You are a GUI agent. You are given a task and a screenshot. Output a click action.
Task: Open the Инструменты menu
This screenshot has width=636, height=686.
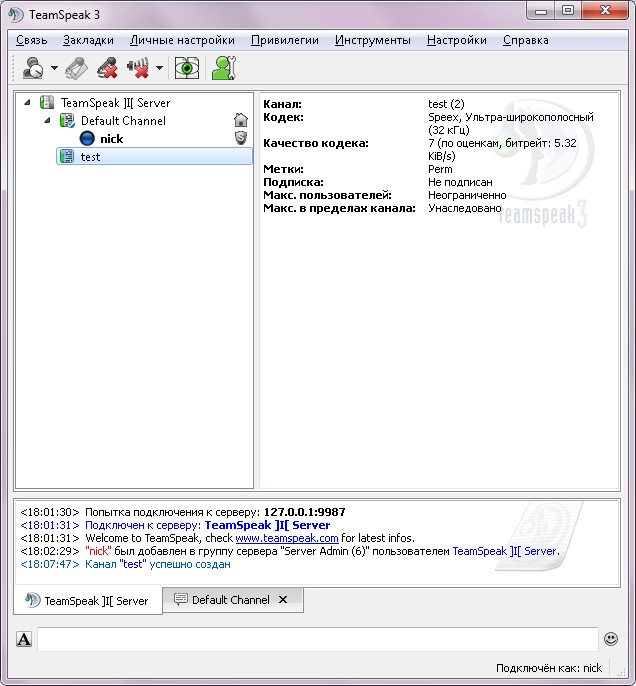pos(372,40)
